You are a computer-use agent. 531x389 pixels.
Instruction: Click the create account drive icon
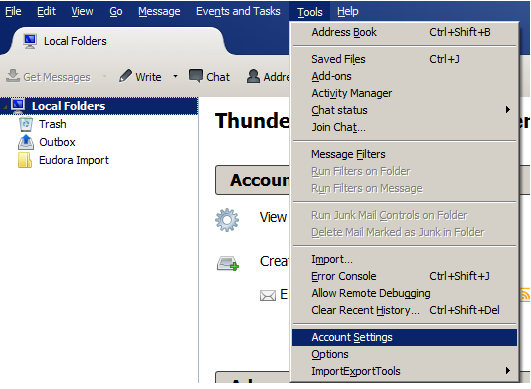pos(228,263)
